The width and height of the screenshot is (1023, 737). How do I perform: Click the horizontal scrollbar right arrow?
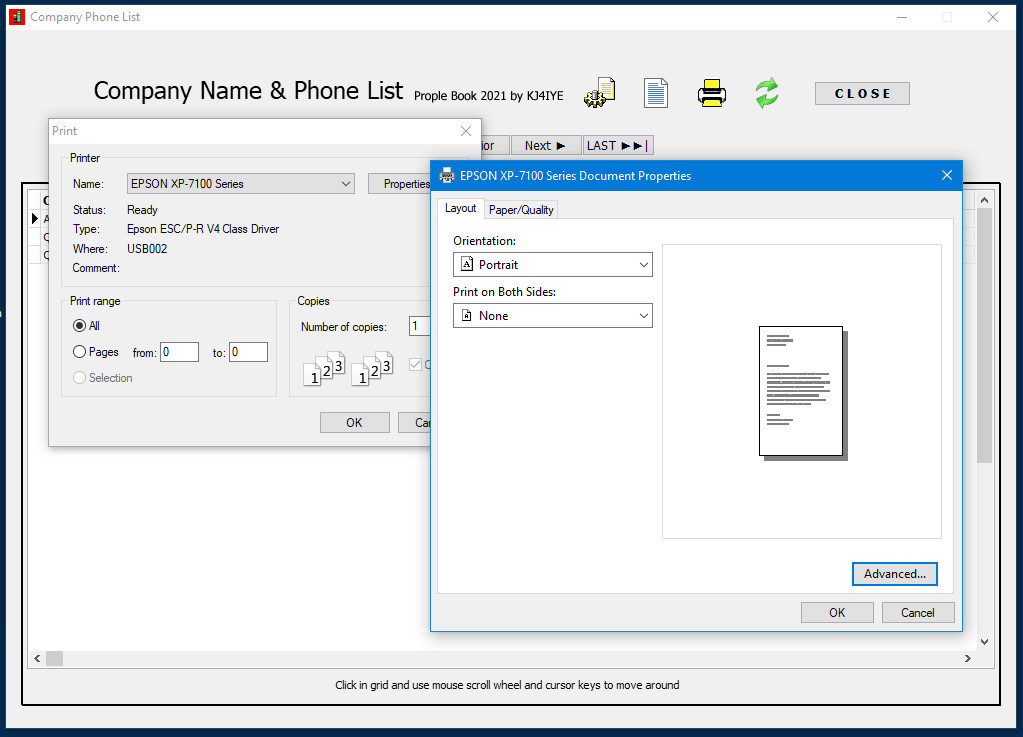click(968, 659)
